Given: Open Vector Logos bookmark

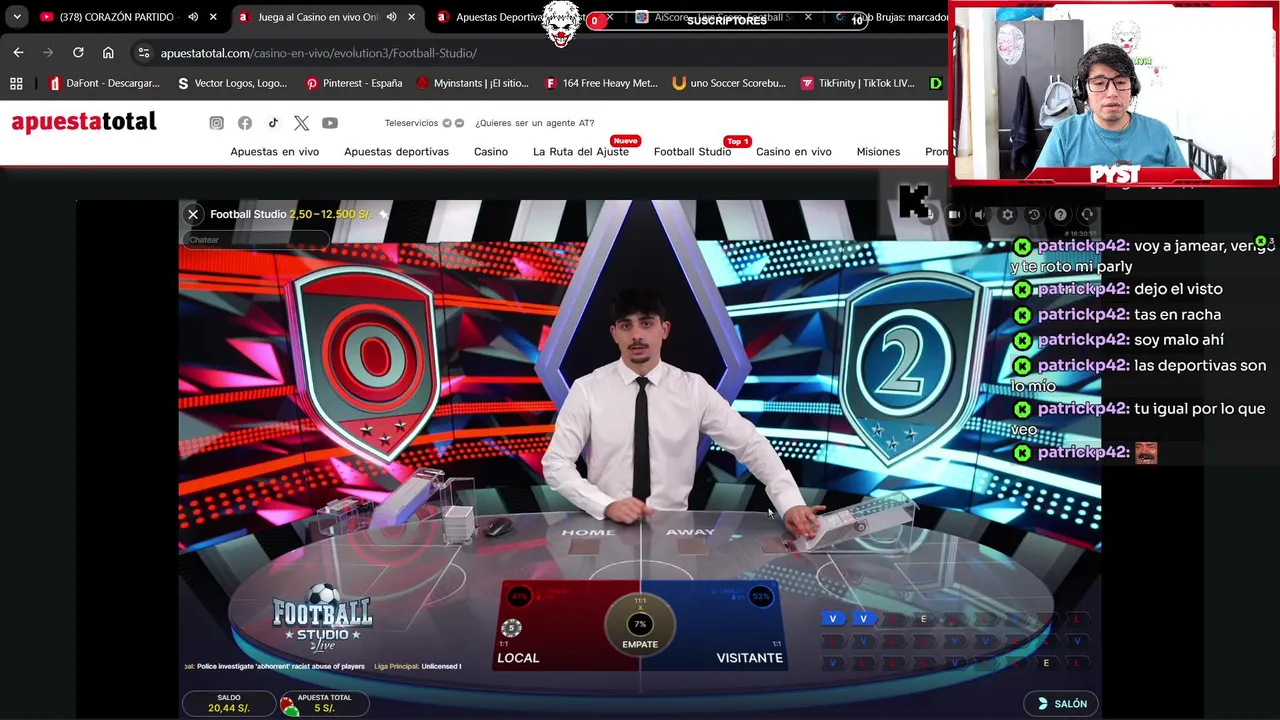Looking at the screenshot, I should [x=232, y=83].
